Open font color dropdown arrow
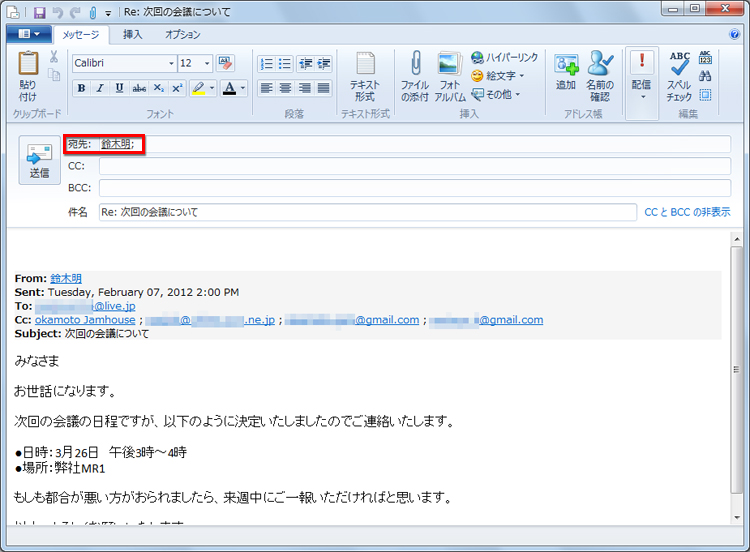 click(243, 88)
